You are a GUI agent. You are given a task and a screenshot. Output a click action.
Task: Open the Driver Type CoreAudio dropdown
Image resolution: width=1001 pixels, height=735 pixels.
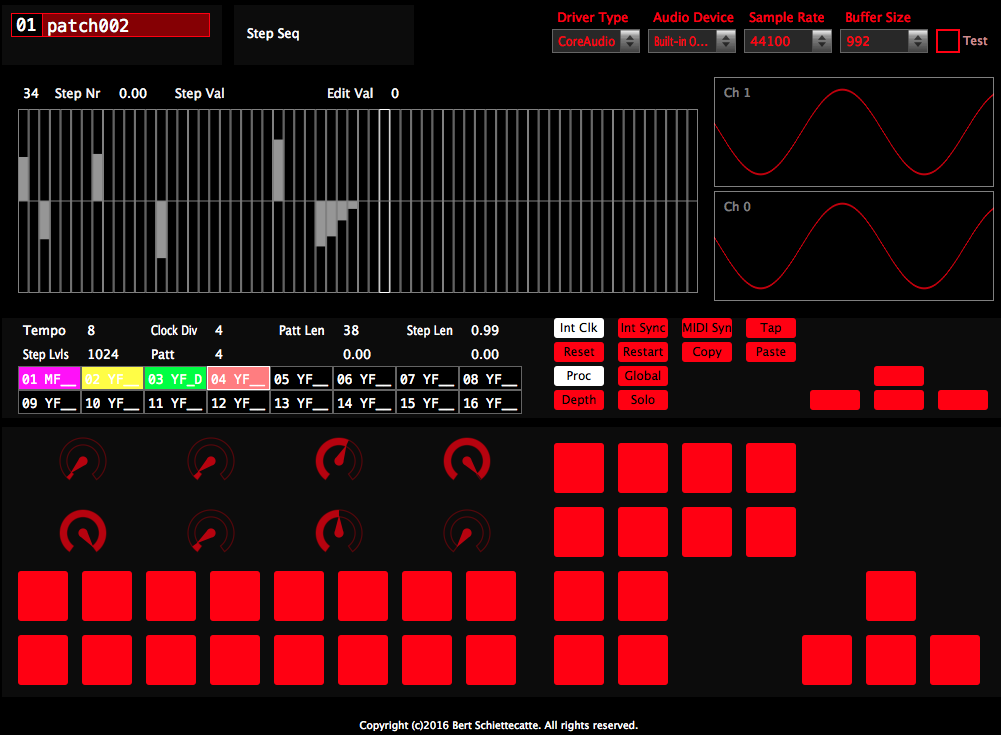[596, 42]
